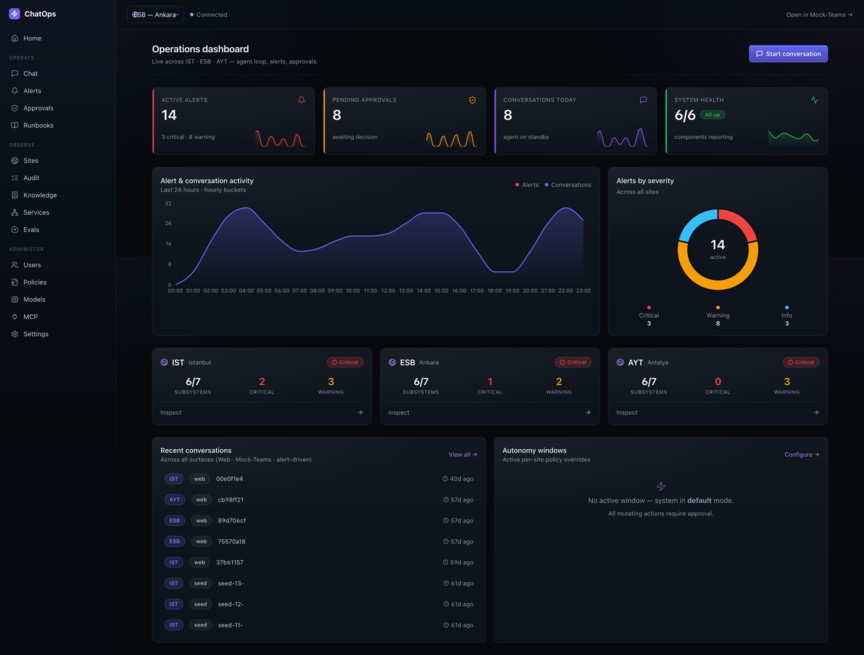864x655 pixels.
Task: Click the Users sidebar icon
Action: click(x=15, y=265)
